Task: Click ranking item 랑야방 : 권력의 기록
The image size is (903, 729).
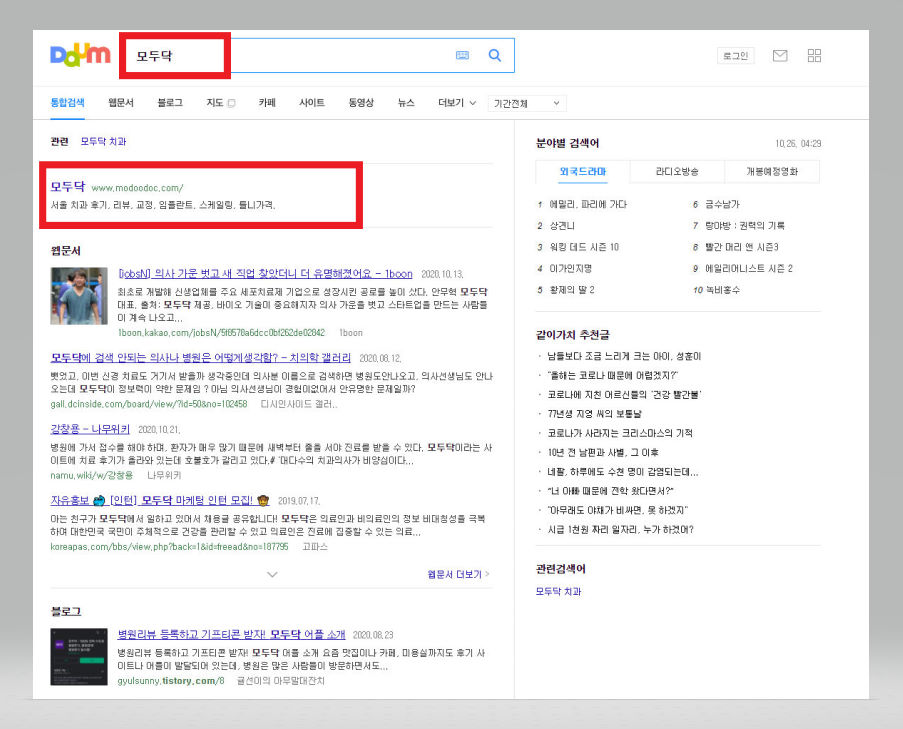Action: click(745, 226)
